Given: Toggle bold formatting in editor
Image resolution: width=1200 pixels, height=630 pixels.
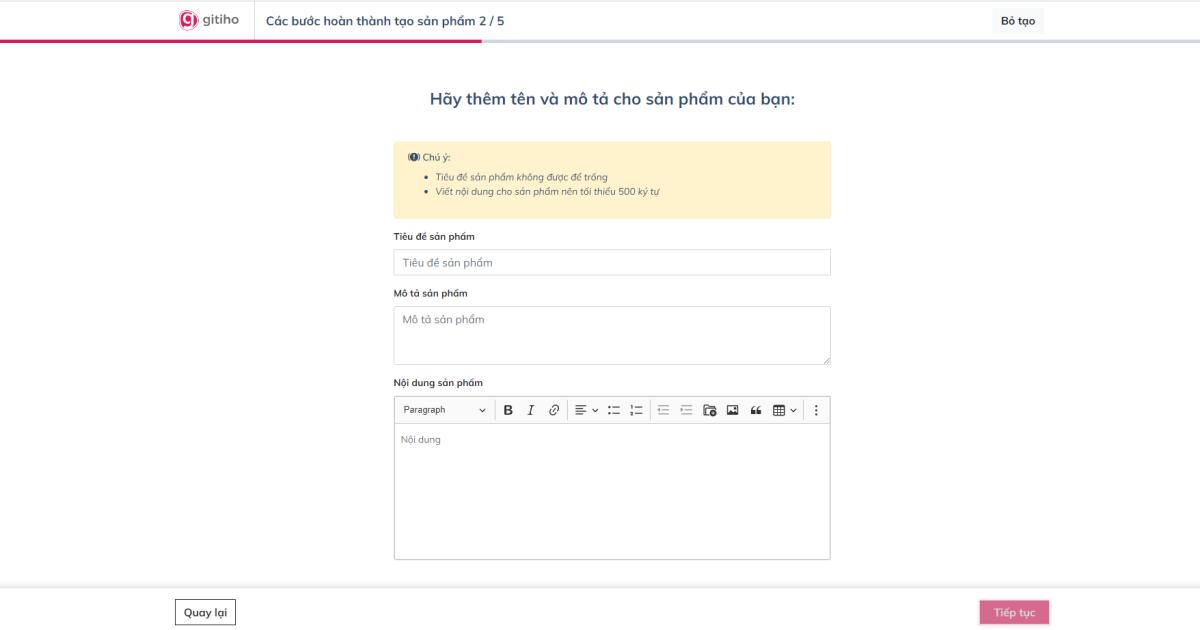Looking at the screenshot, I should [508, 410].
